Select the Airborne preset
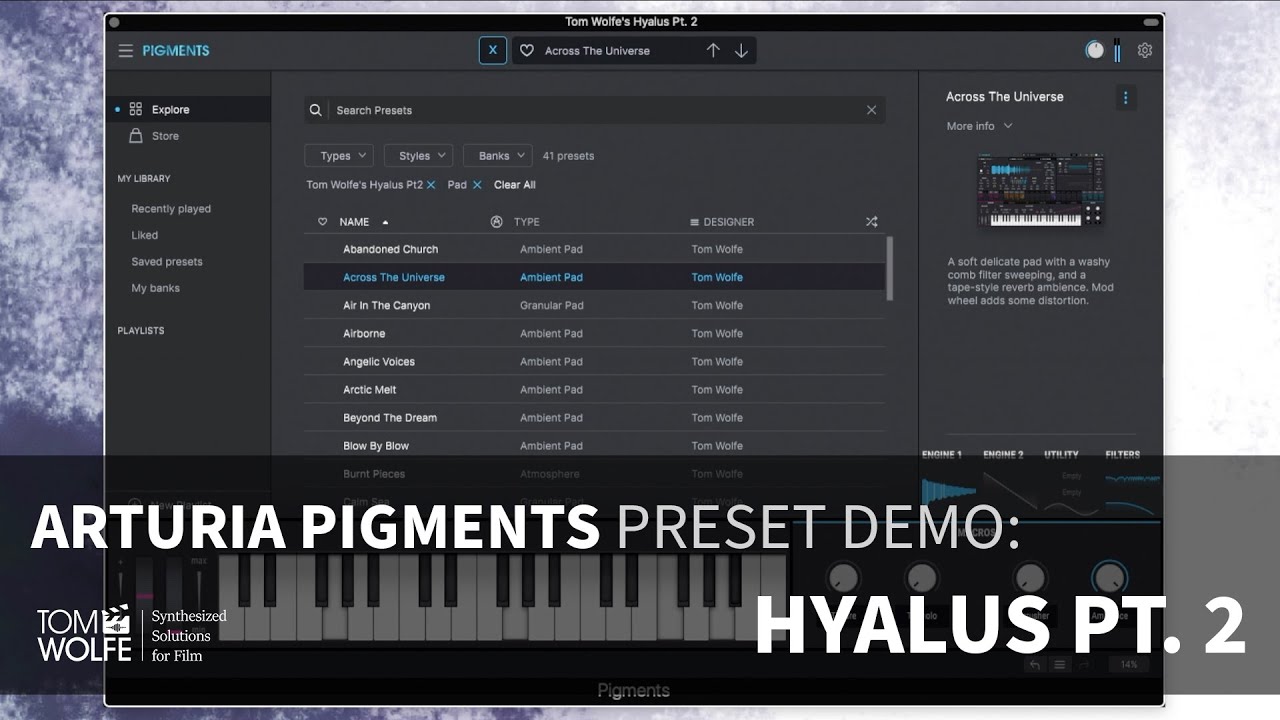 click(x=594, y=333)
